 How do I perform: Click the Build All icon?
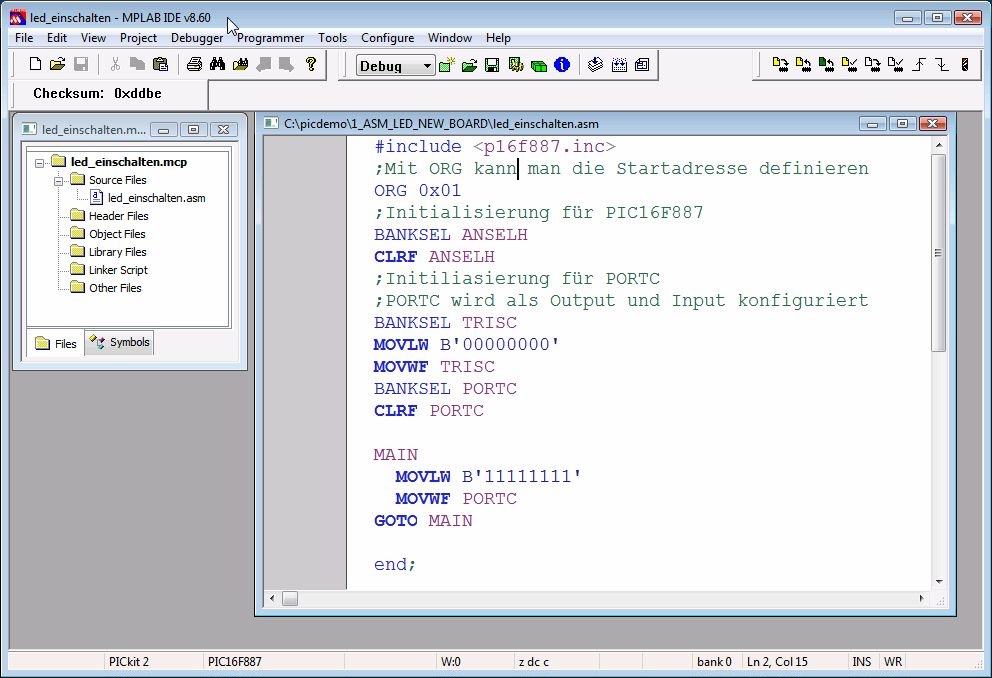tap(619, 65)
